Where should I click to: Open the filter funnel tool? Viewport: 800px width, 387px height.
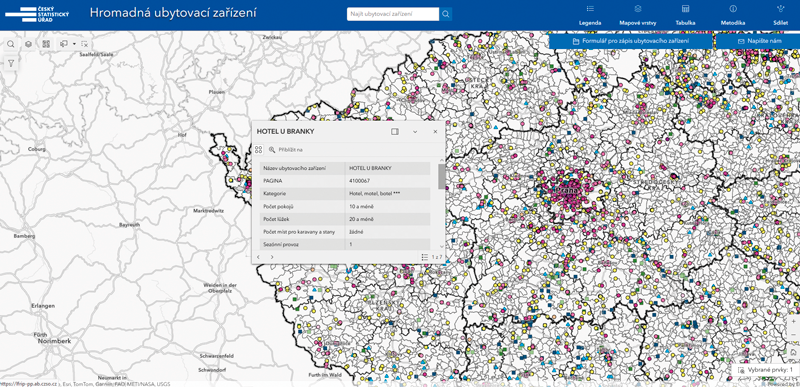(x=11, y=63)
